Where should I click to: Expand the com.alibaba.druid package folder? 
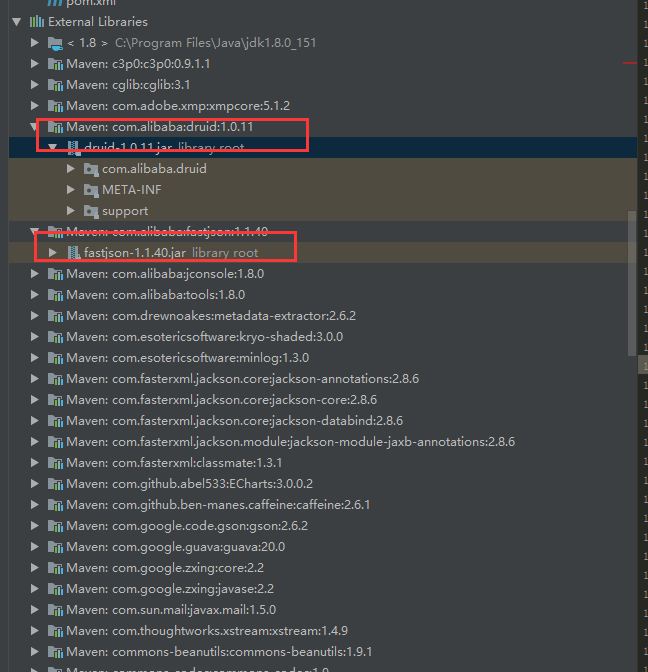pos(71,169)
